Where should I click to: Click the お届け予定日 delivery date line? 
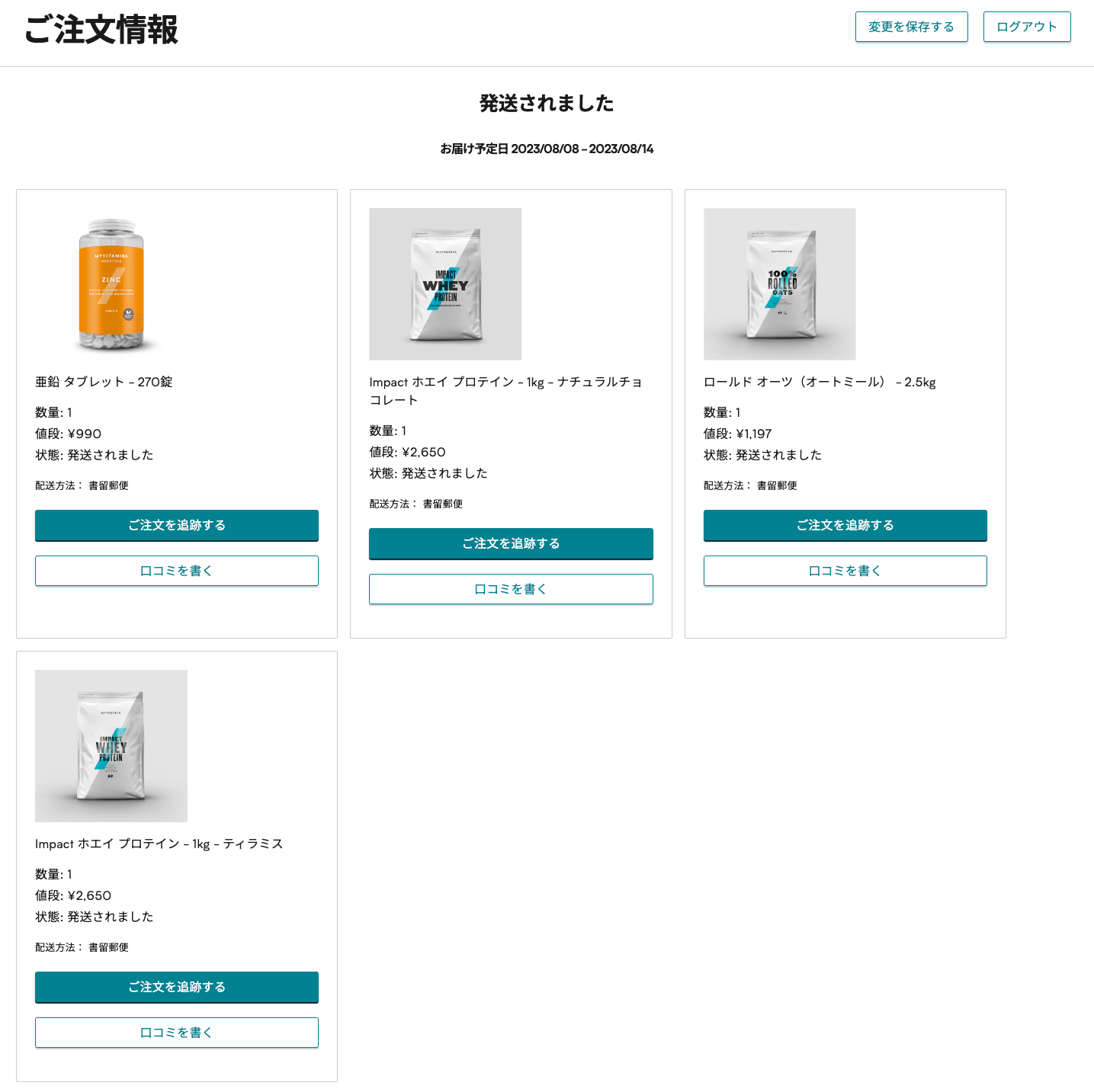click(x=547, y=149)
